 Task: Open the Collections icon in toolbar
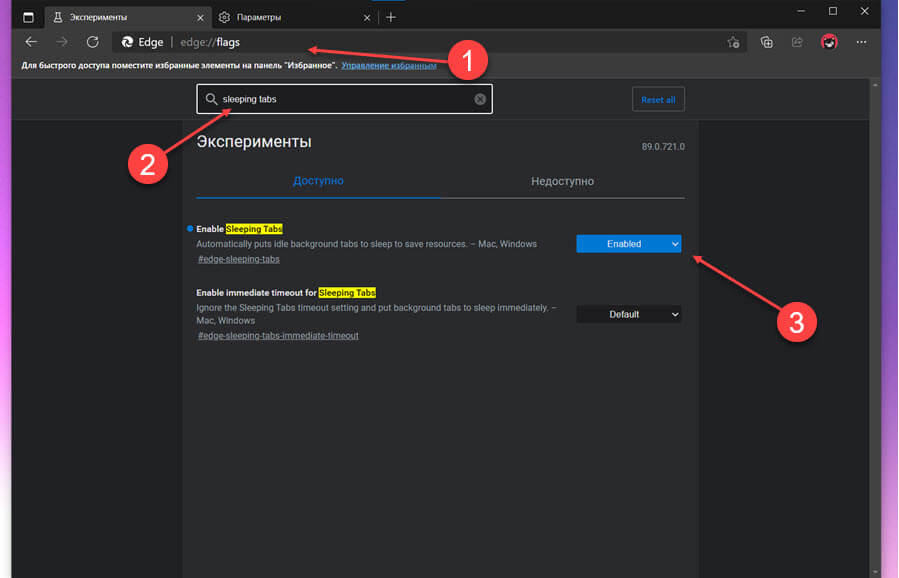[767, 42]
